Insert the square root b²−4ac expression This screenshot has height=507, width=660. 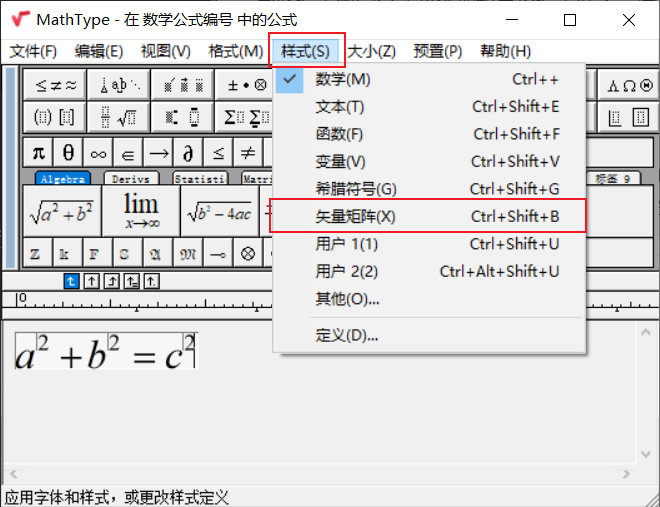220,211
